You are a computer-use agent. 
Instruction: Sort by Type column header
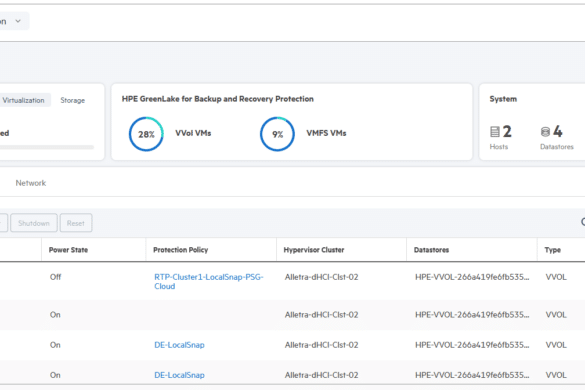553,250
